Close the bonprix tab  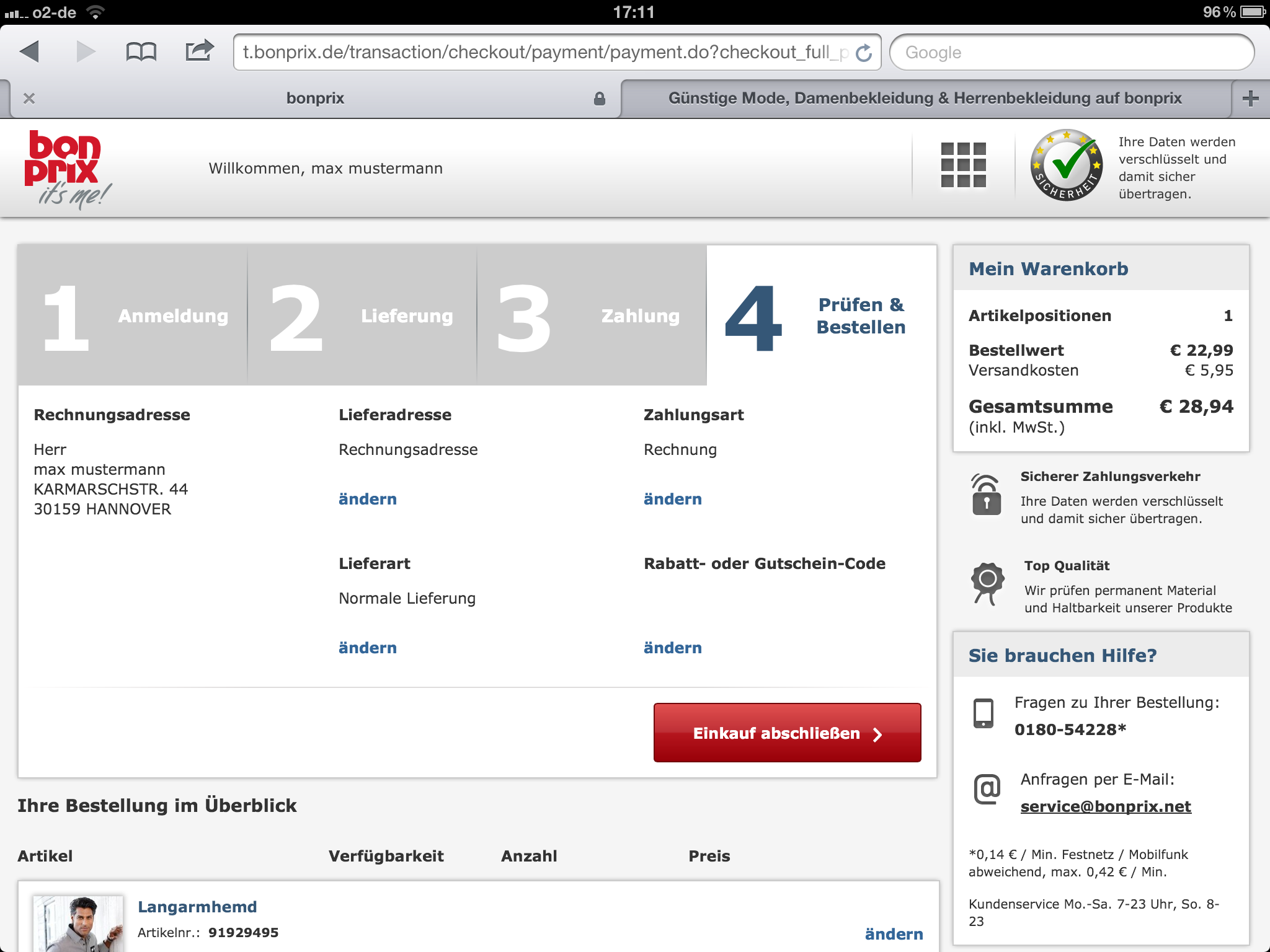click(29, 99)
